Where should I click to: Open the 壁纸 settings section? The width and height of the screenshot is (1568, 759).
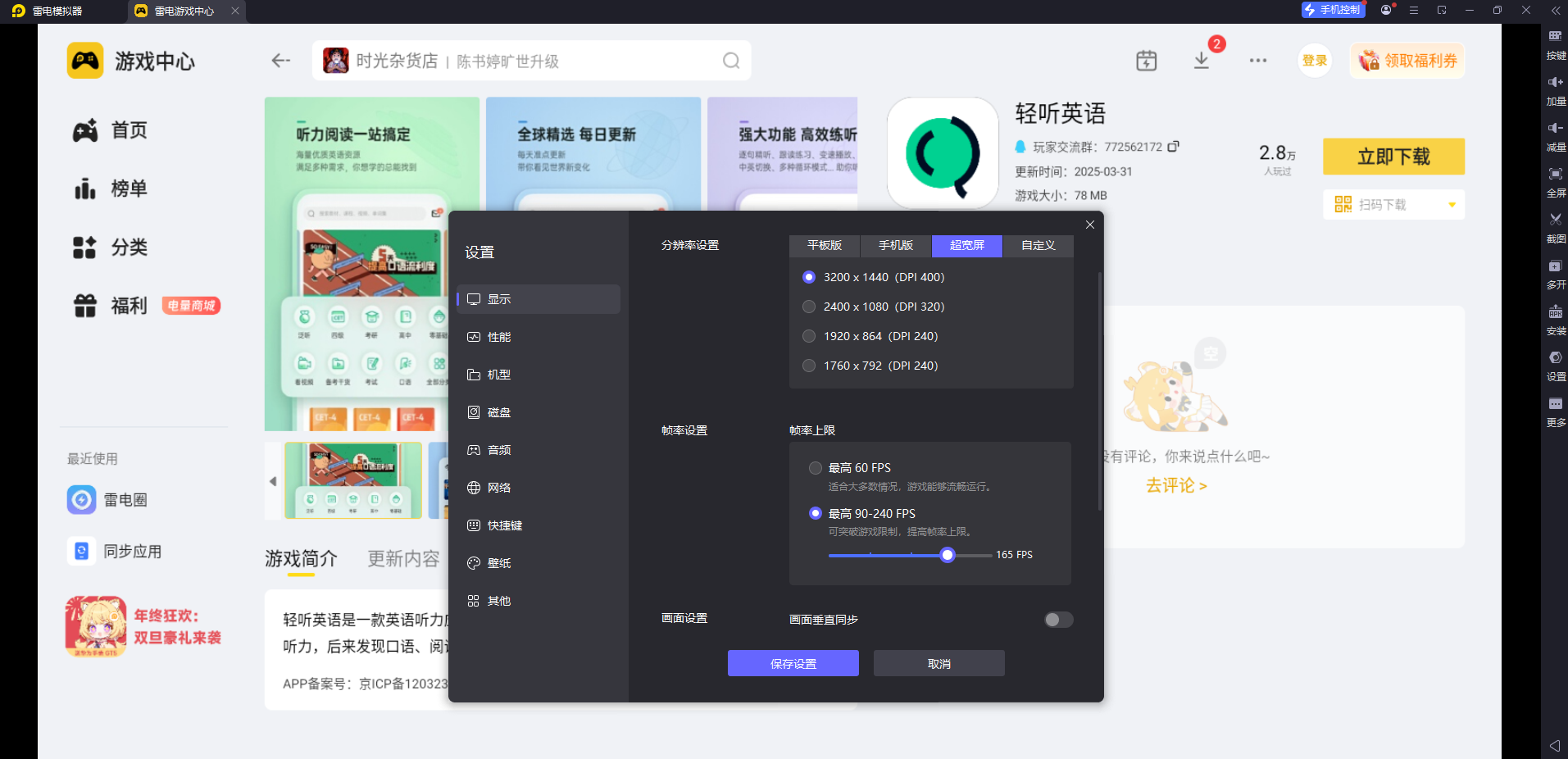coord(539,563)
